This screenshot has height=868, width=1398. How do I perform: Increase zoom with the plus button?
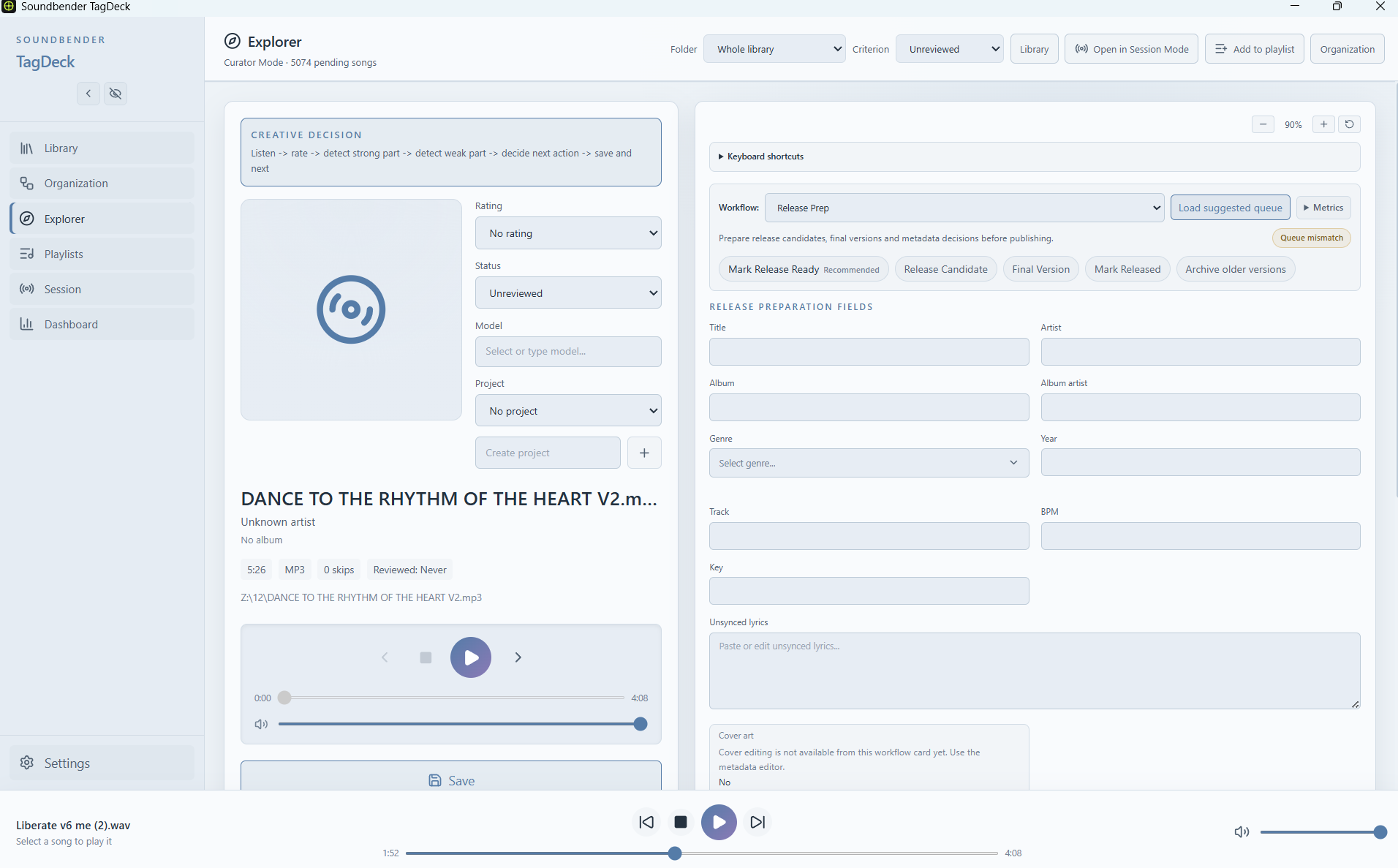pos(1323,124)
